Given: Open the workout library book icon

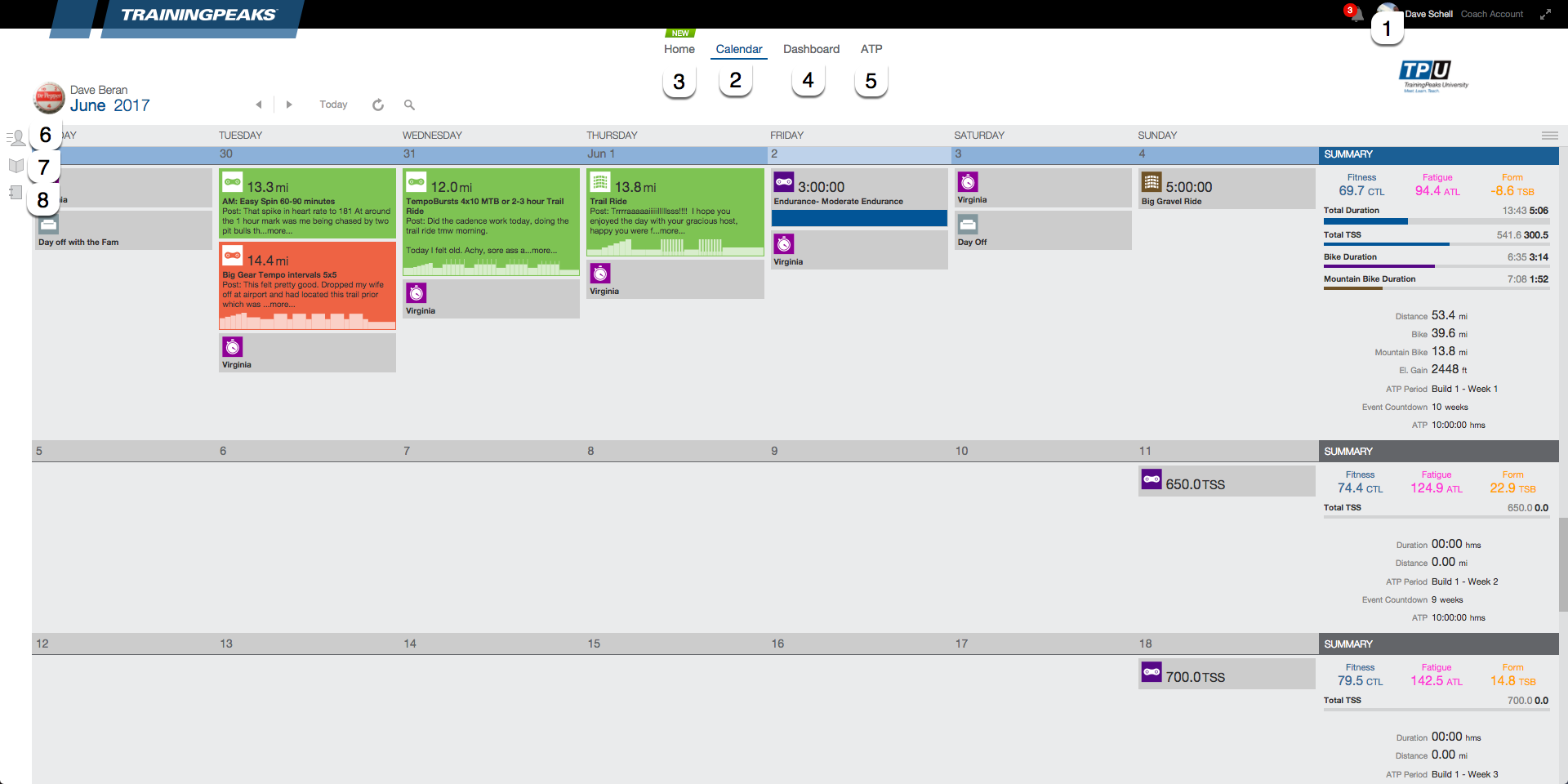Looking at the screenshot, I should point(16,166).
